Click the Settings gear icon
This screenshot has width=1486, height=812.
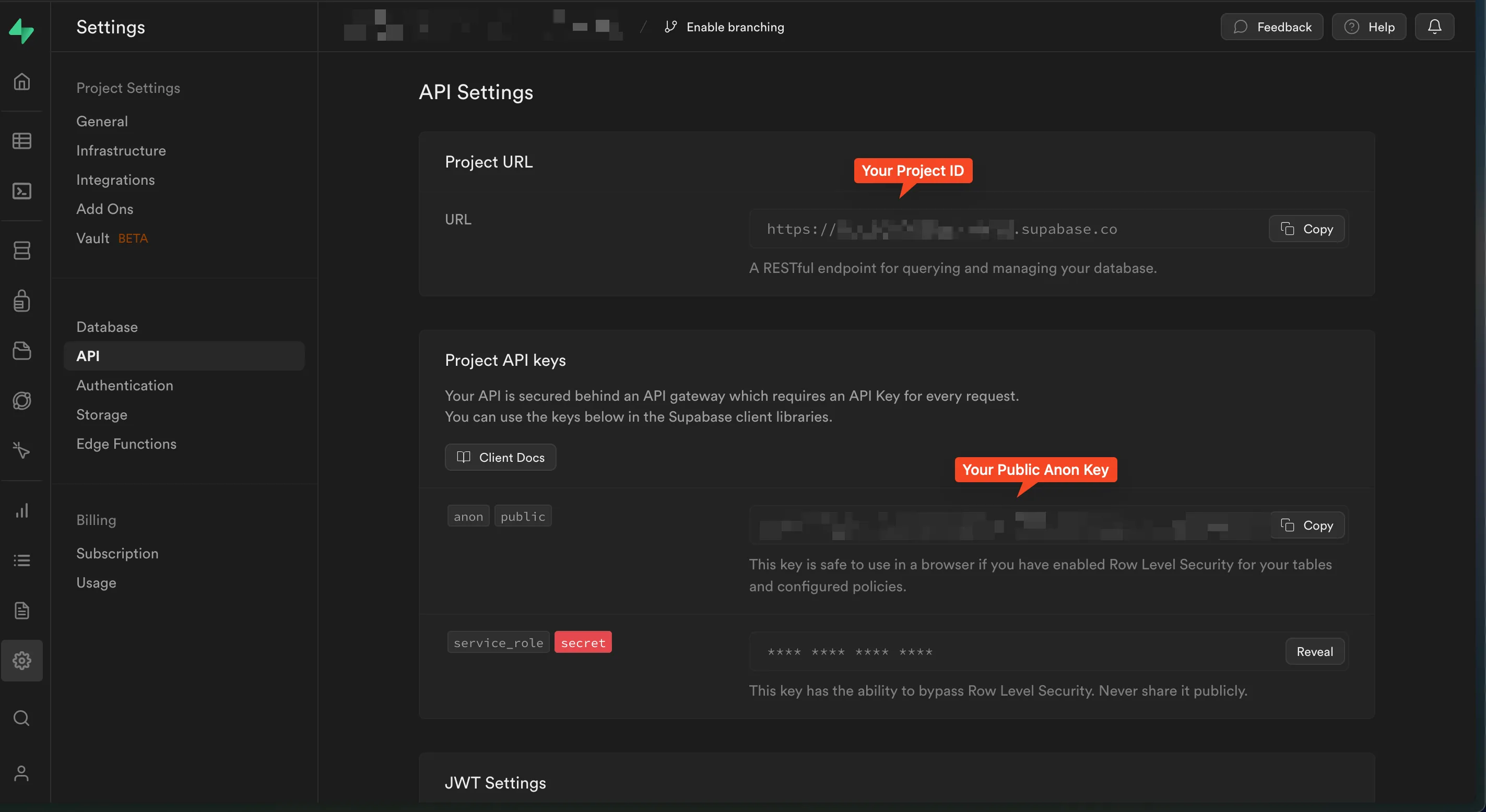point(22,660)
